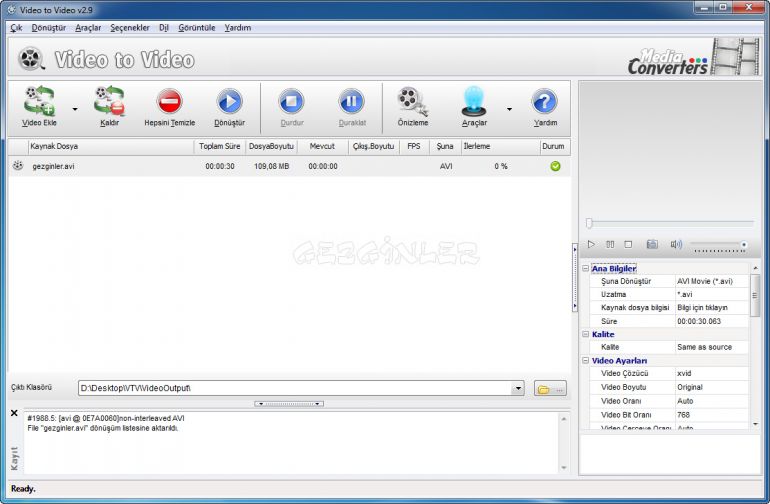Click Video Oranı value Auto
The image size is (770, 504).
coord(712,401)
